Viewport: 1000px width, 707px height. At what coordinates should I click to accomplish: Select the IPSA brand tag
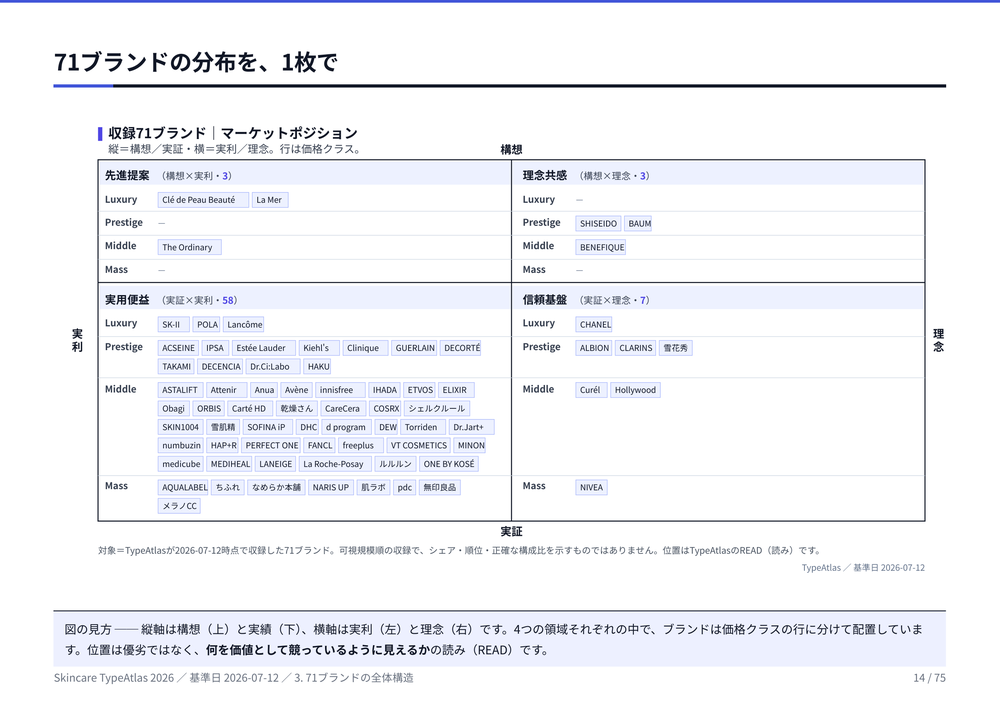[x=215, y=348]
